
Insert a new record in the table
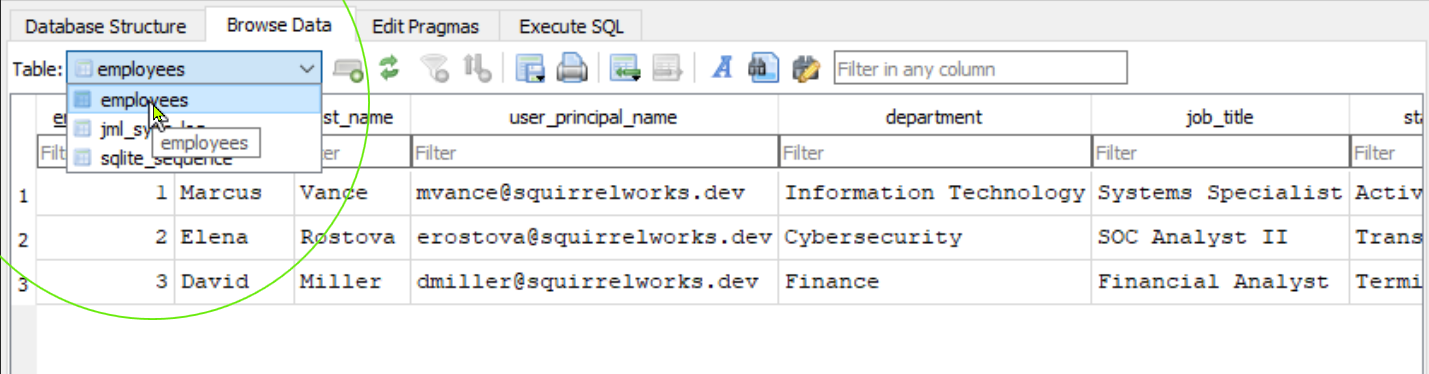coord(625,68)
